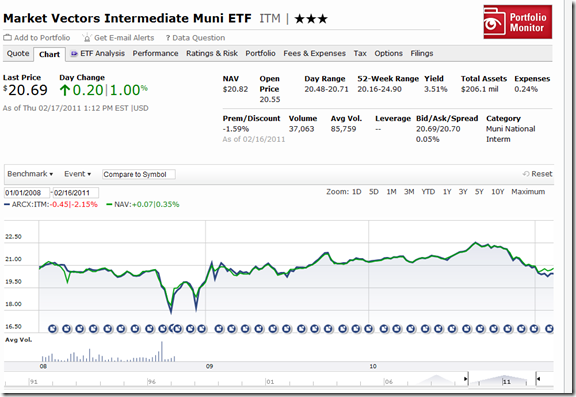Click the ITM ticker symbol
The image size is (576, 397).
pos(270,18)
